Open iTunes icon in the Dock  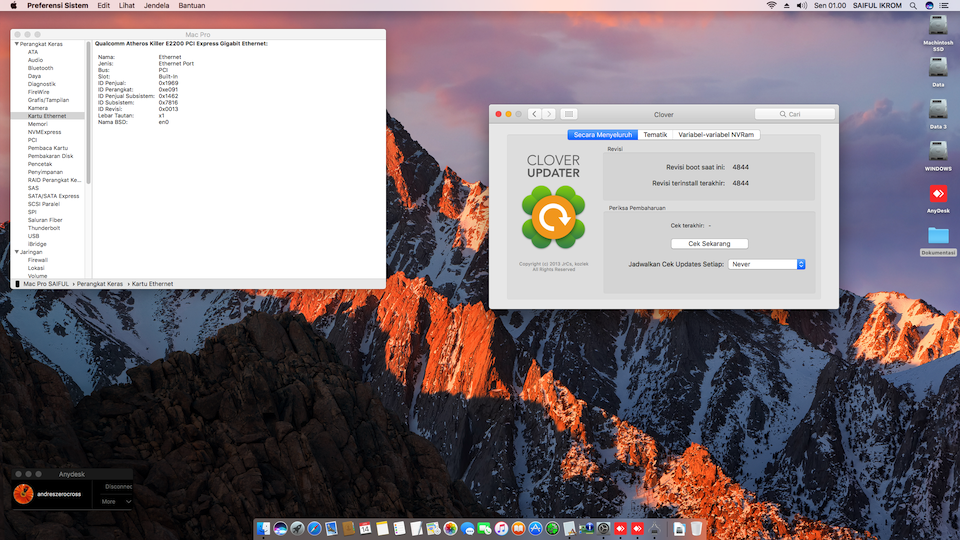coord(501,528)
